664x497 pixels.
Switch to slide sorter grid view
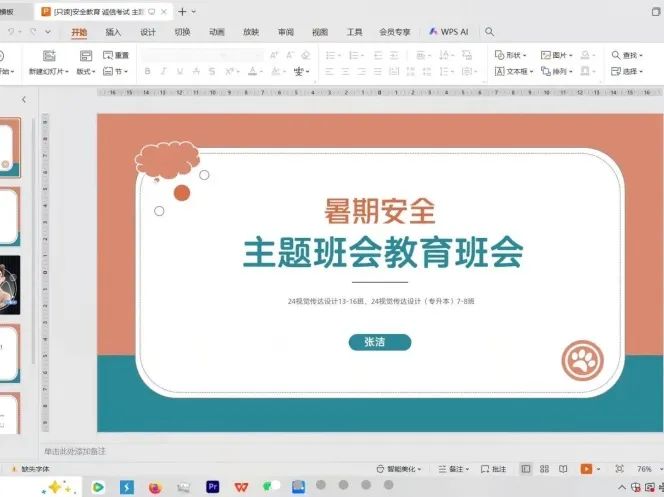point(544,468)
